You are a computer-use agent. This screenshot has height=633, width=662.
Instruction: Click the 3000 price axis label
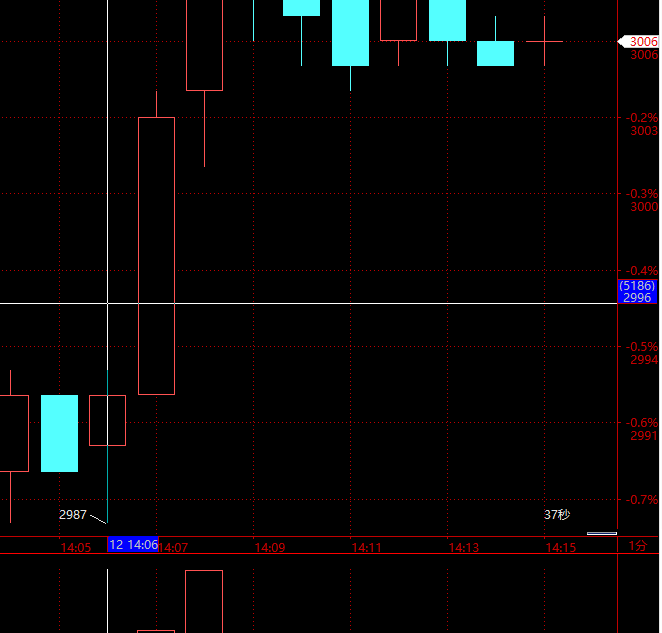[x=644, y=206]
